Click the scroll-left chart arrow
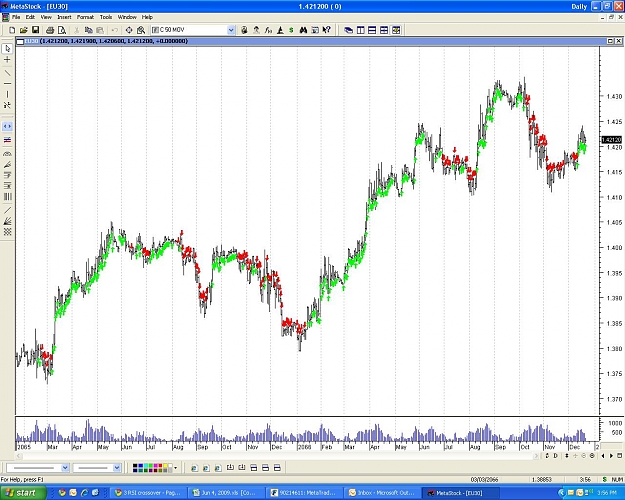 (602, 456)
